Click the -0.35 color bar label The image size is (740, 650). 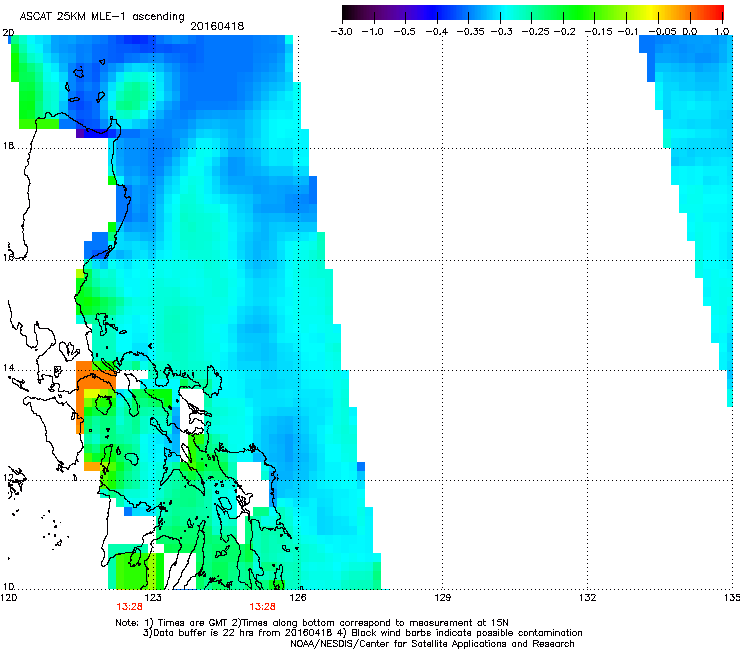point(471,32)
